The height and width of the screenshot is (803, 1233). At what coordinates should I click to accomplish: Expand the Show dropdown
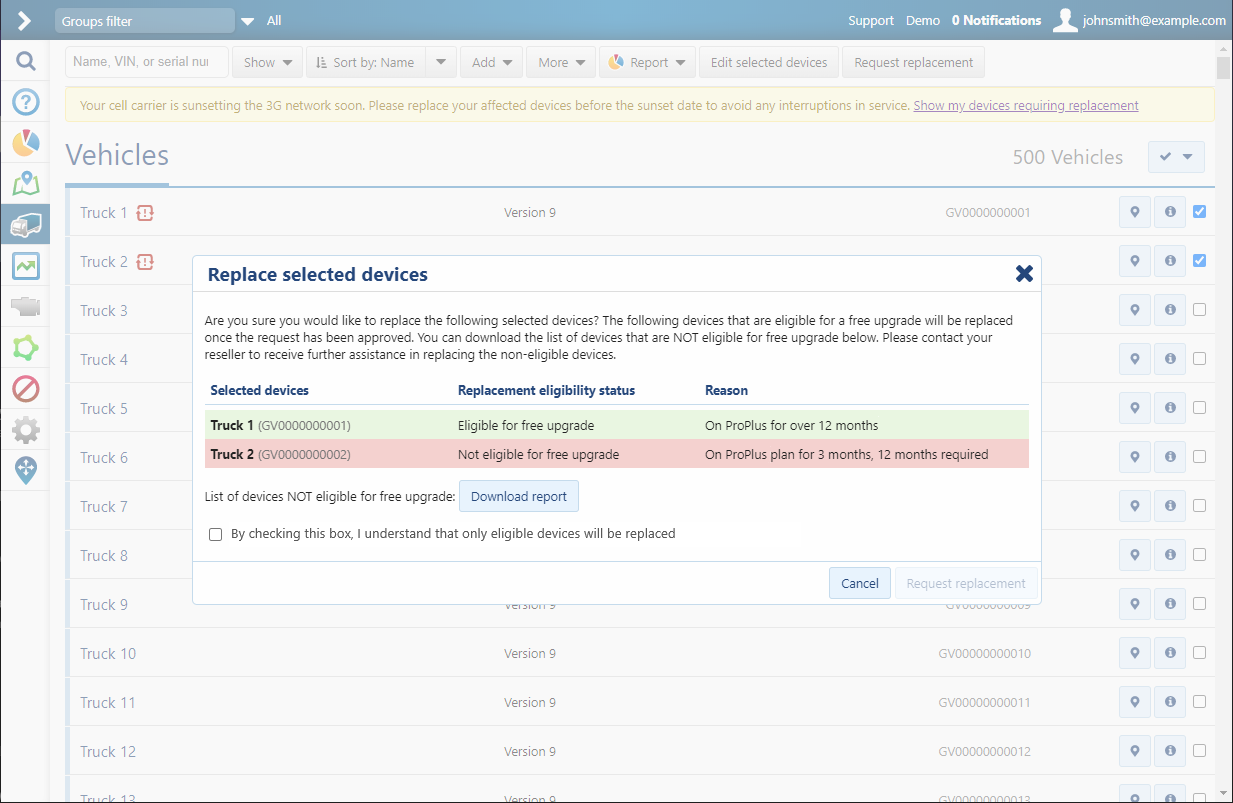pos(267,62)
